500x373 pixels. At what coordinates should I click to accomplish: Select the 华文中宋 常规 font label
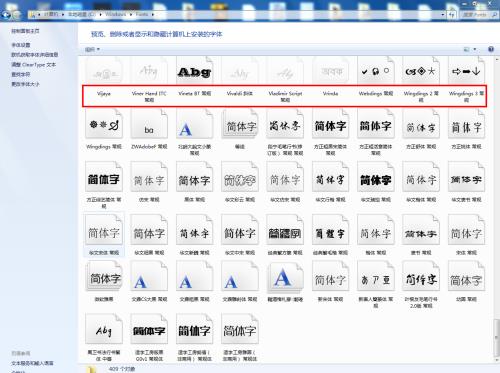click(240, 253)
